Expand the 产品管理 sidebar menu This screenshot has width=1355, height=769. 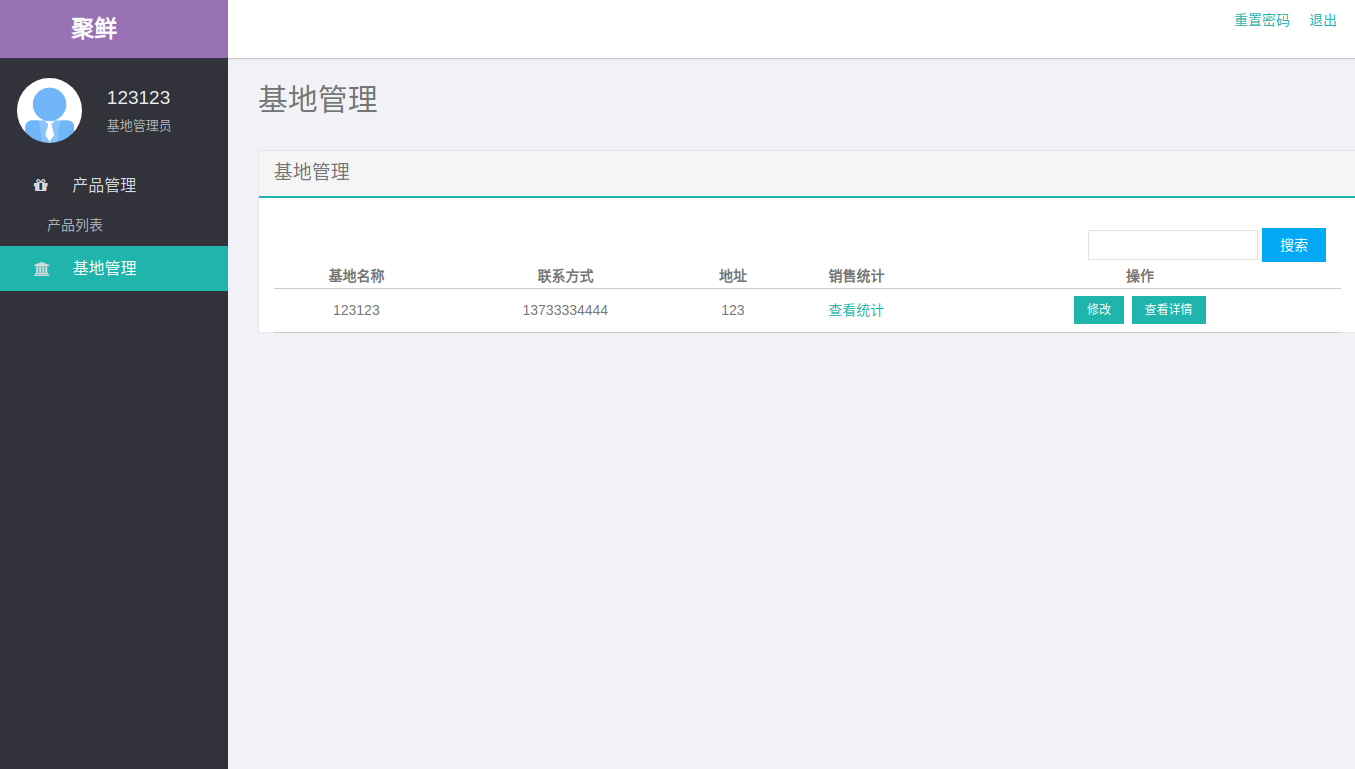pos(104,185)
